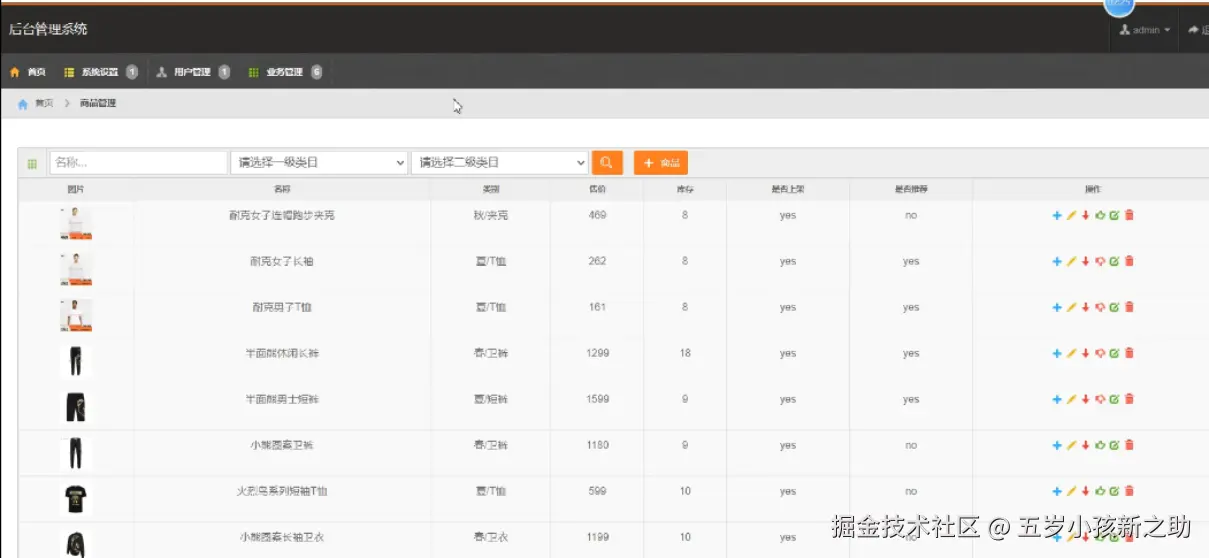The width and height of the screenshot is (1209, 558).
Task: Focus the 名称 search input field
Action: pos(139,162)
